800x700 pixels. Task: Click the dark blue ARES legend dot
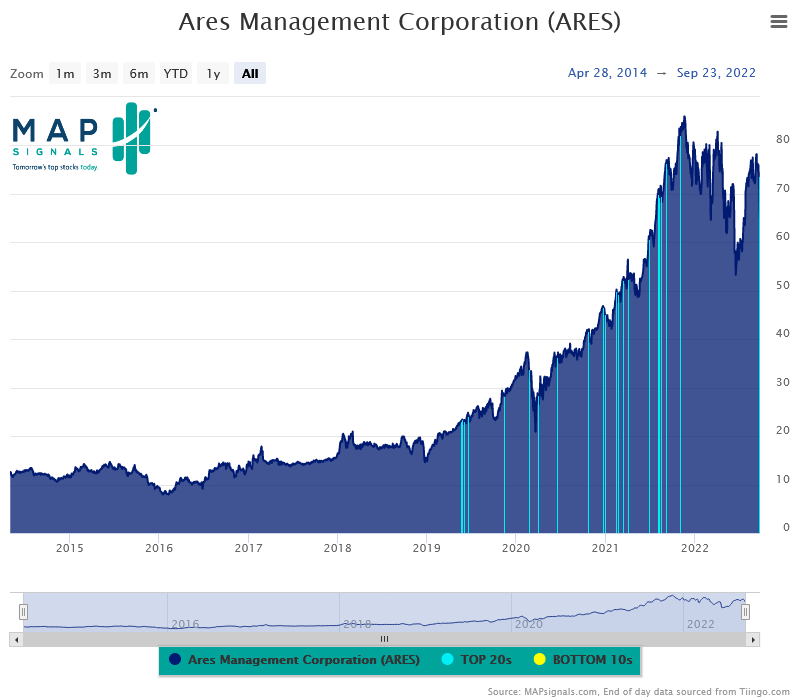coord(175,659)
